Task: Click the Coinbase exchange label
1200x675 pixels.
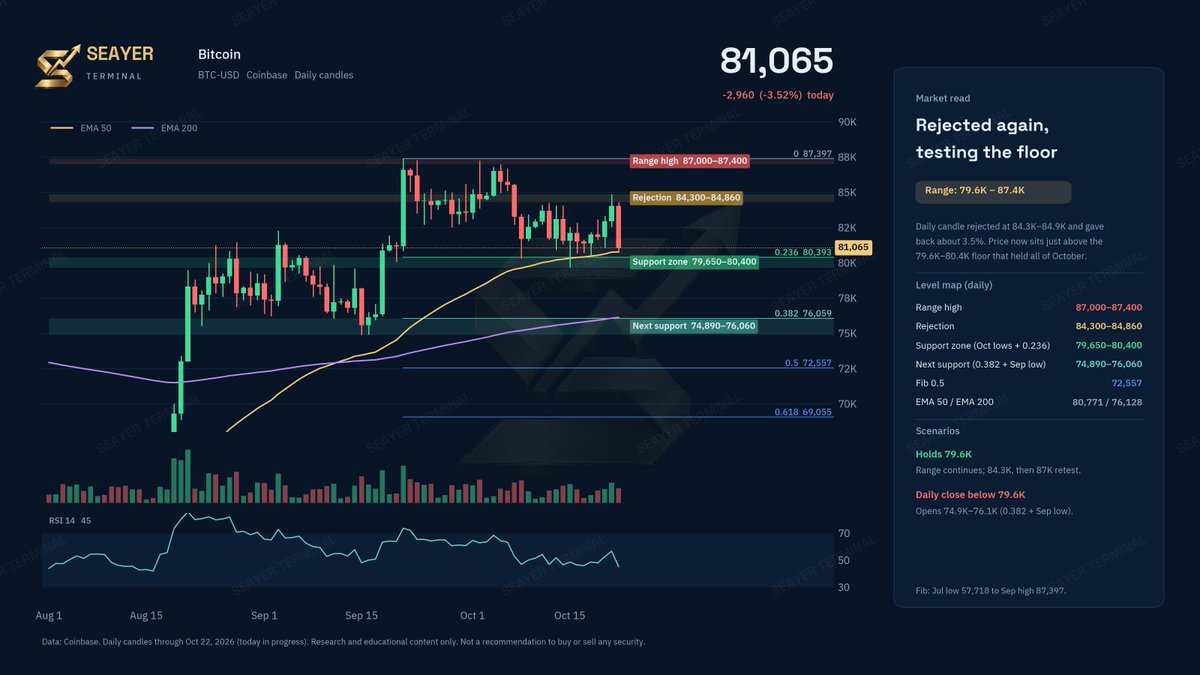Action: (x=267, y=75)
